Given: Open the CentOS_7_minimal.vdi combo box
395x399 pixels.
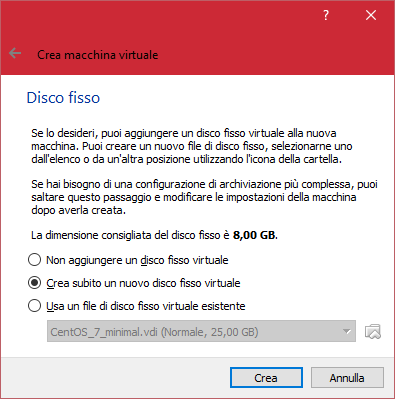Looking at the screenshot, I should coord(201,331).
